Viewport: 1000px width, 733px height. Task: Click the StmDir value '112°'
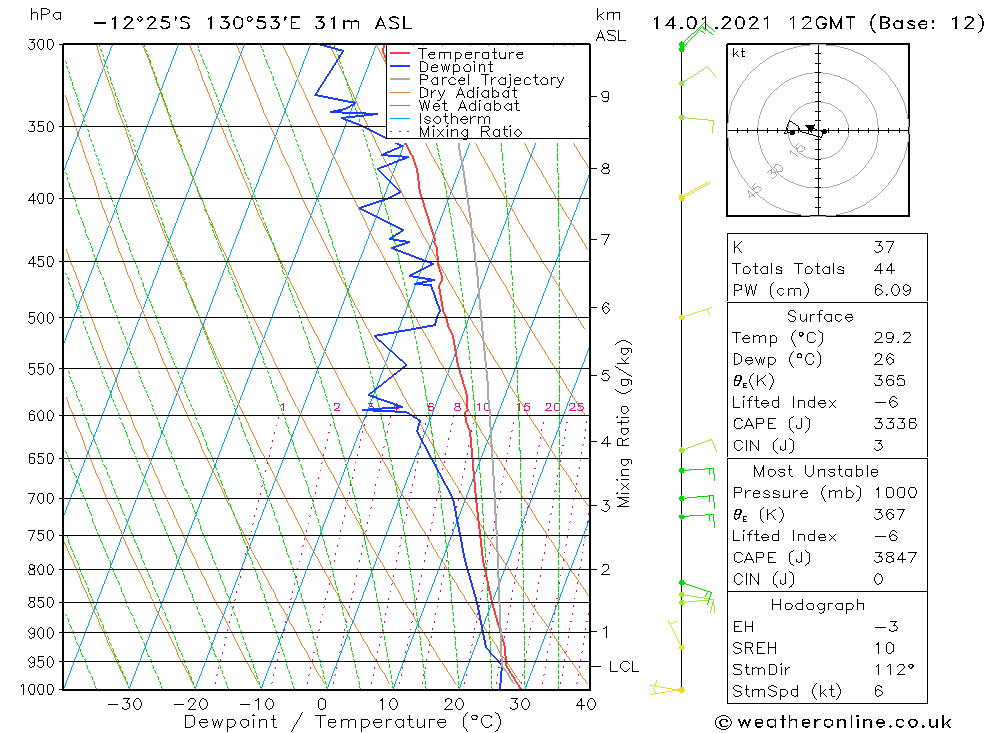tap(894, 669)
